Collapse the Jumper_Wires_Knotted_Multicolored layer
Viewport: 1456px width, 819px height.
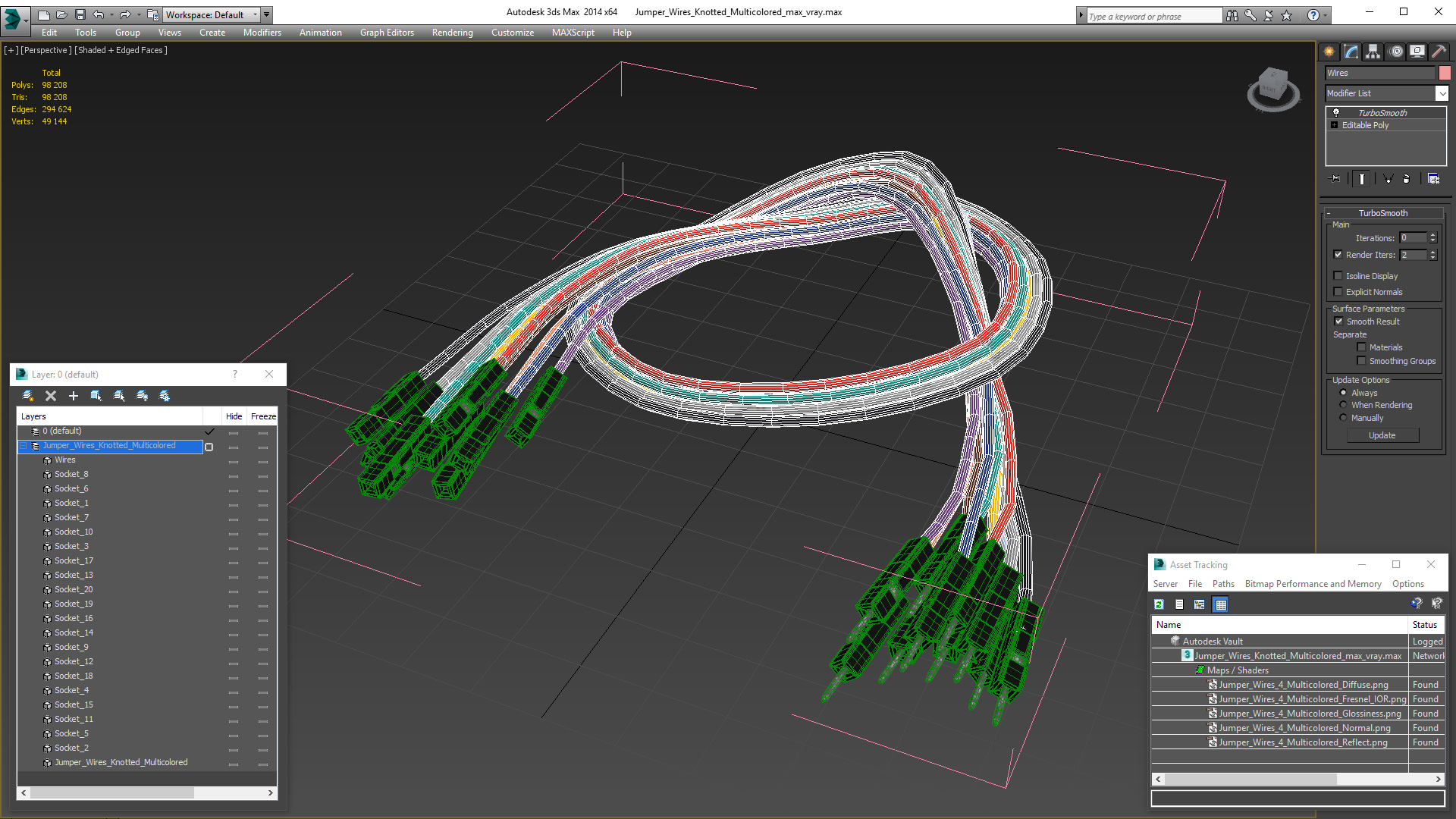23,446
